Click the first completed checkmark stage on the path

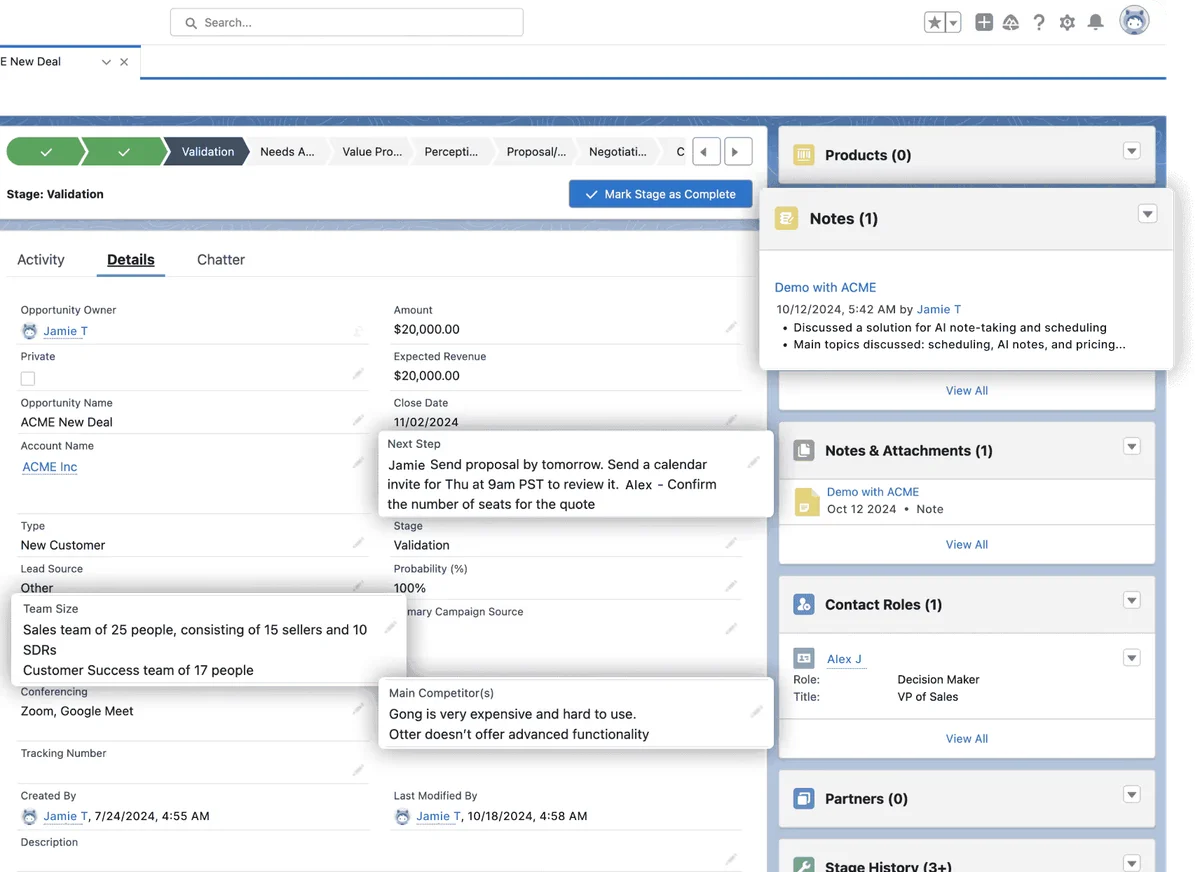click(45, 151)
